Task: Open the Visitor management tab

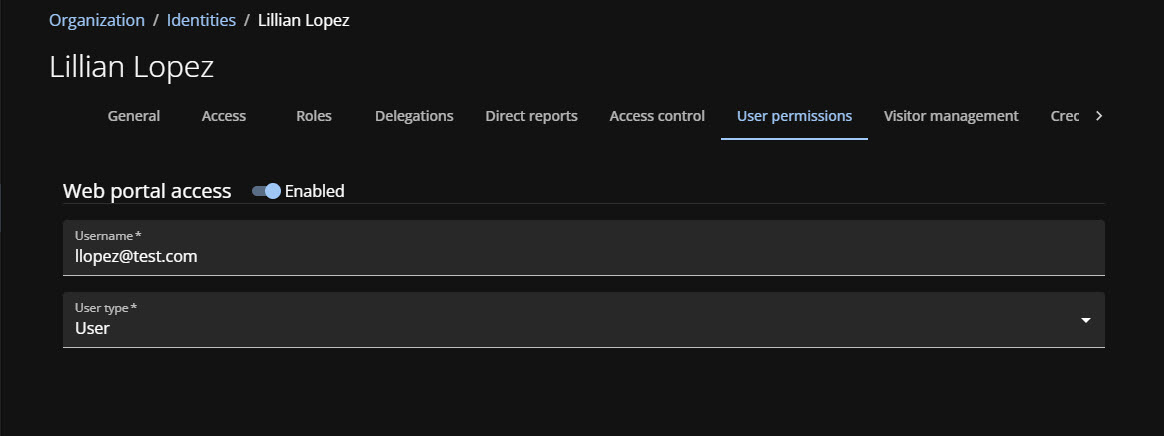Action: 951,116
